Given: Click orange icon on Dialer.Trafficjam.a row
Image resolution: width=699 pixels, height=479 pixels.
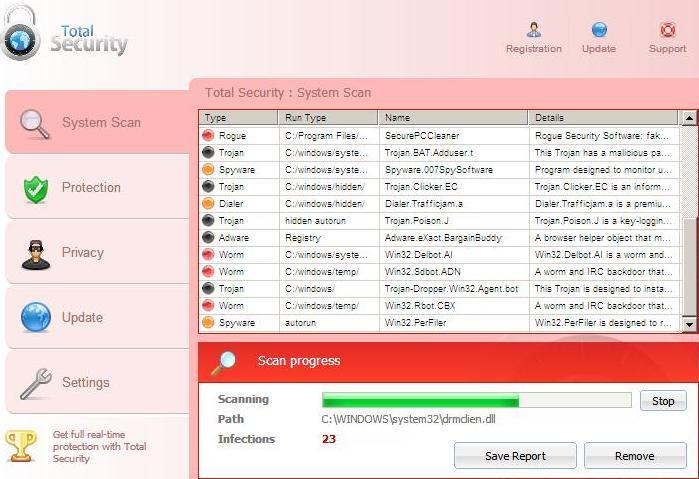Looking at the screenshot, I should (x=208, y=203).
